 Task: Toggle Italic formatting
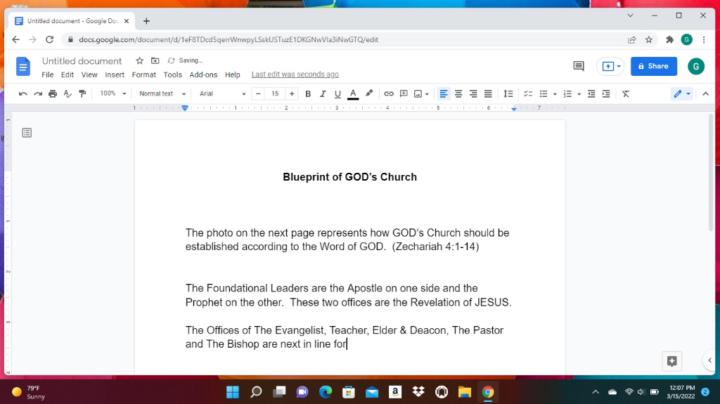point(322,94)
